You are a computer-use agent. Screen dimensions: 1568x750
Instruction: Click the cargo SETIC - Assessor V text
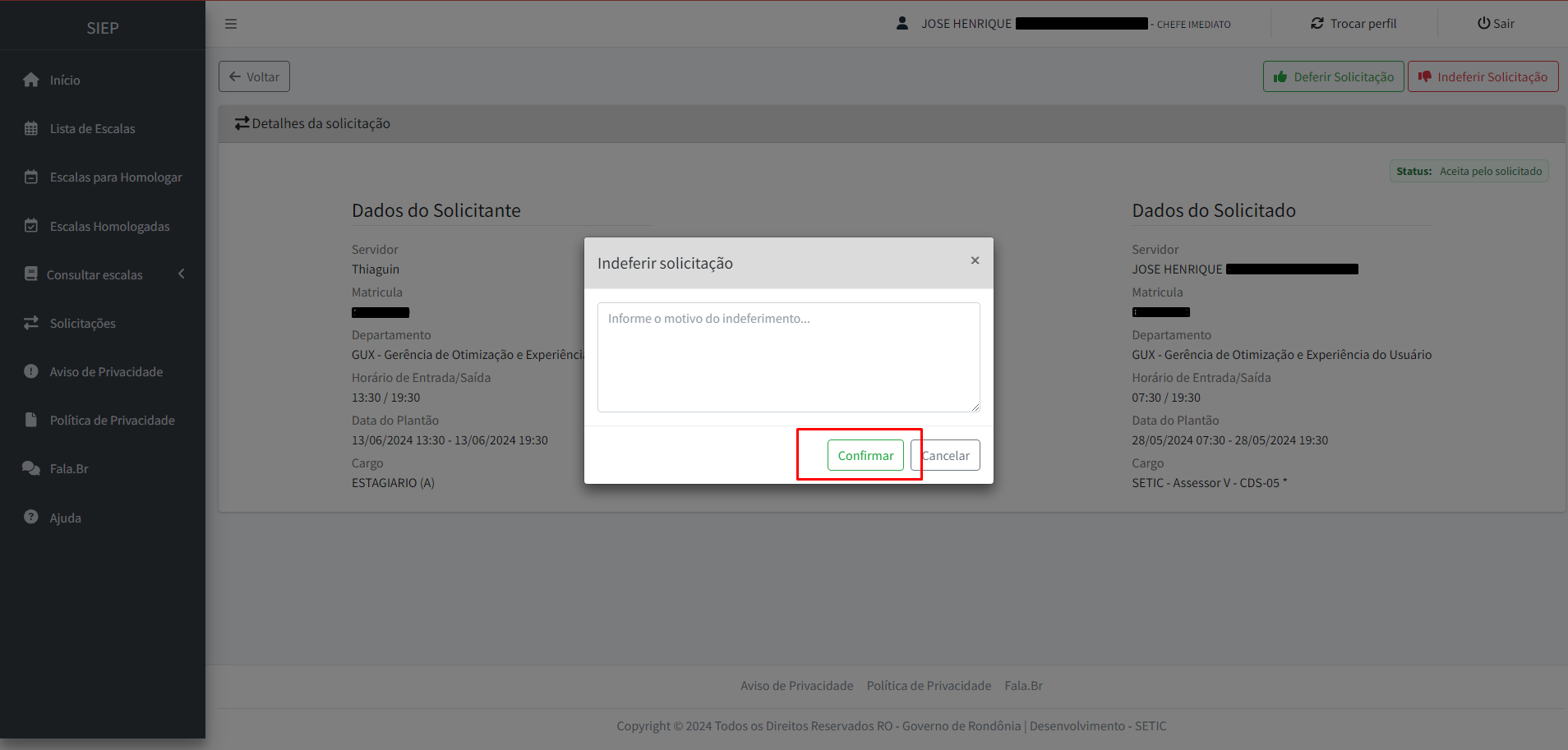tap(1209, 482)
